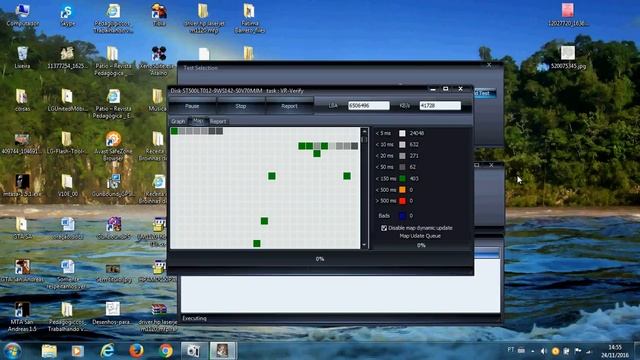Click the action center flag tray icon
The width and height of the screenshot is (640, 360).
pos(578,351)
